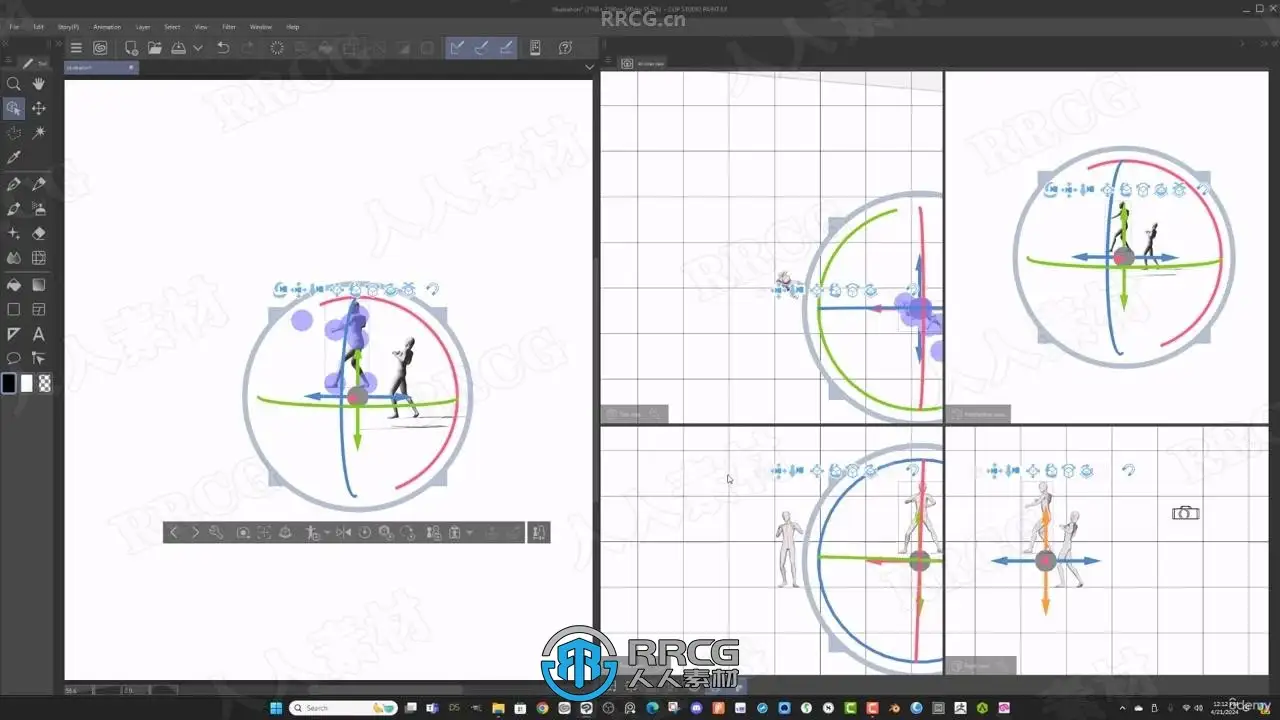Select the Move layer tool

(x=39, y=108)
